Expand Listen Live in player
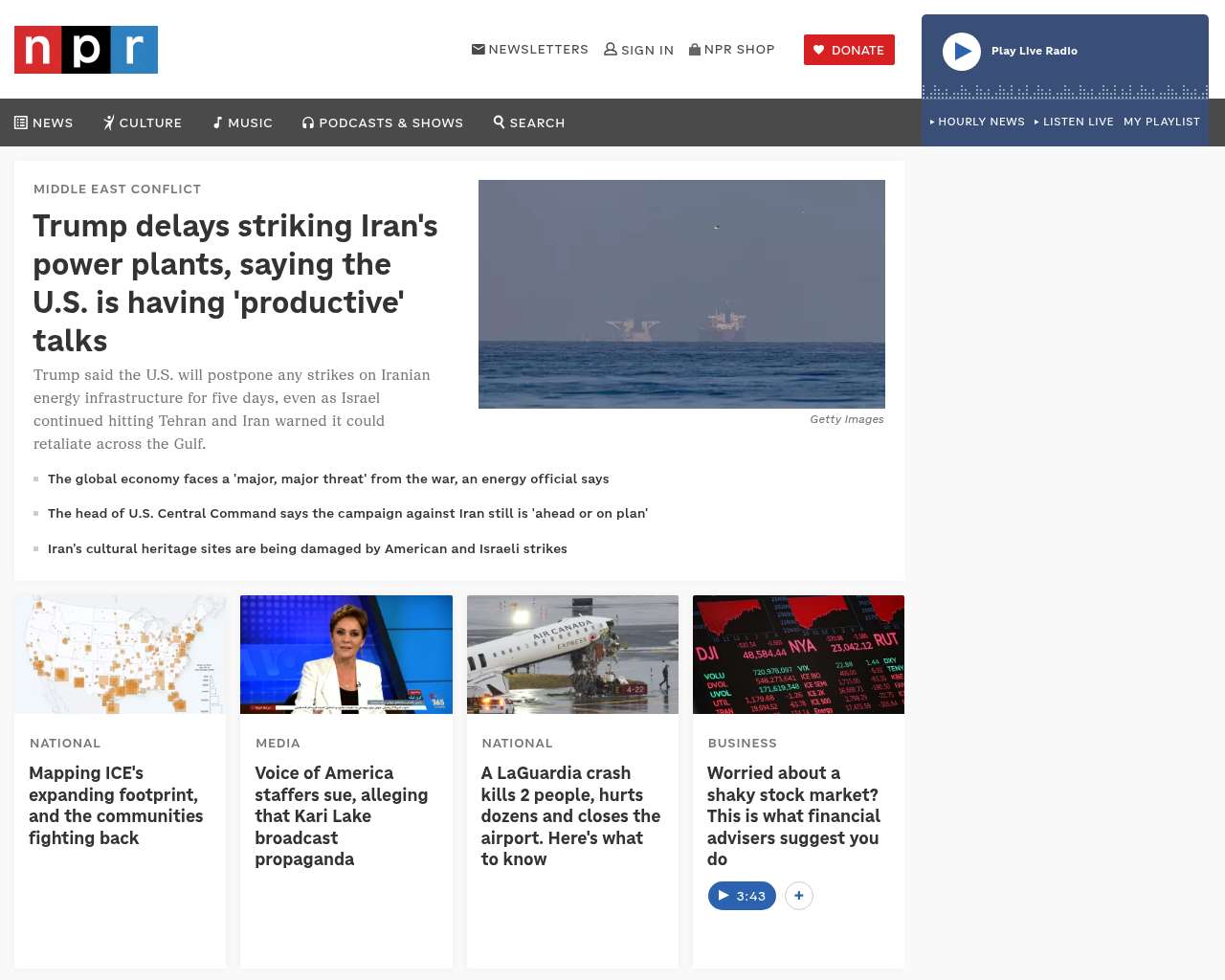Image resolution: width=1225 pixels, height=980 pixels. [x=1074, y=122]
